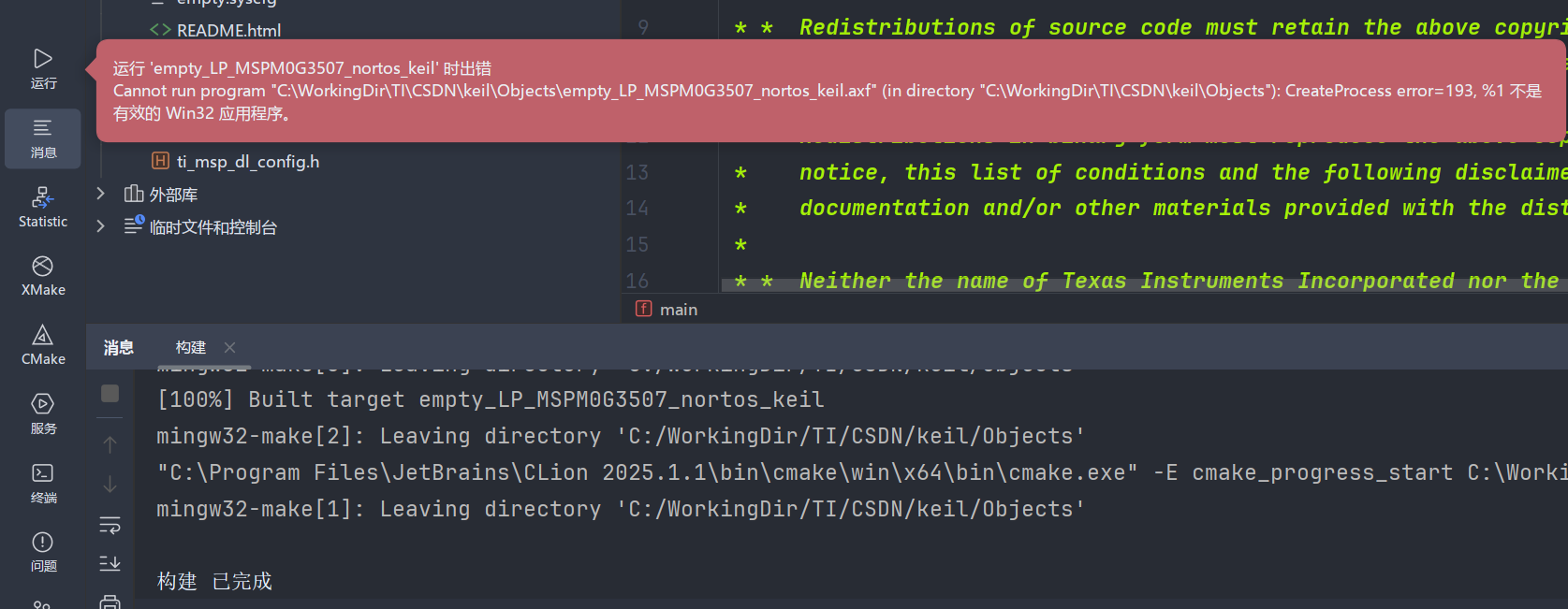Viewport: 1568px width, 609px height.
Task: Select README.html in project tree
Action: click(228, 30)
